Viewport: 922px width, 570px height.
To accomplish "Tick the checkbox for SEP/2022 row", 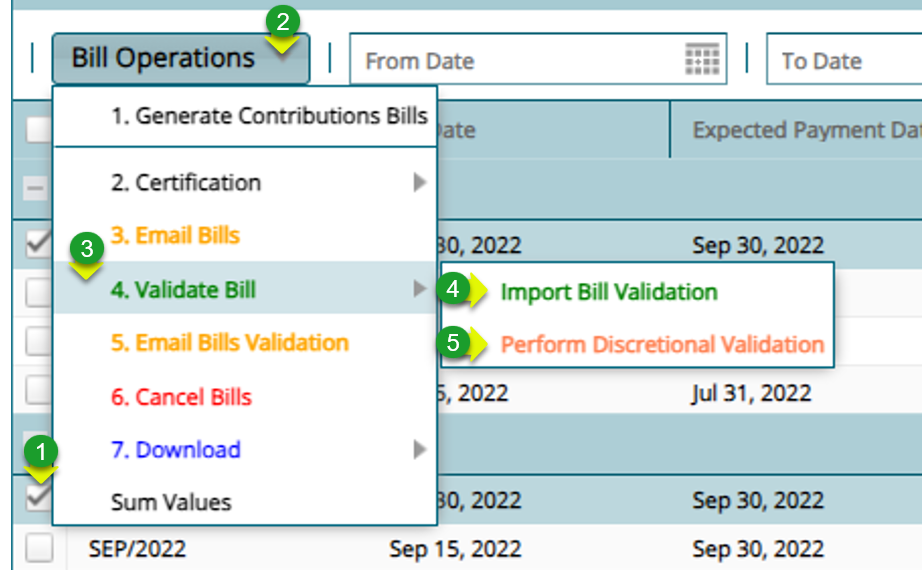I will (39, 548).
